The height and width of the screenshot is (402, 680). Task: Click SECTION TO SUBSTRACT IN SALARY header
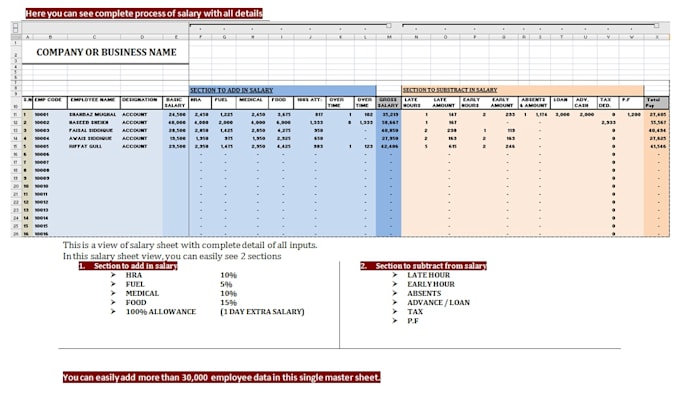pos(522,90)
